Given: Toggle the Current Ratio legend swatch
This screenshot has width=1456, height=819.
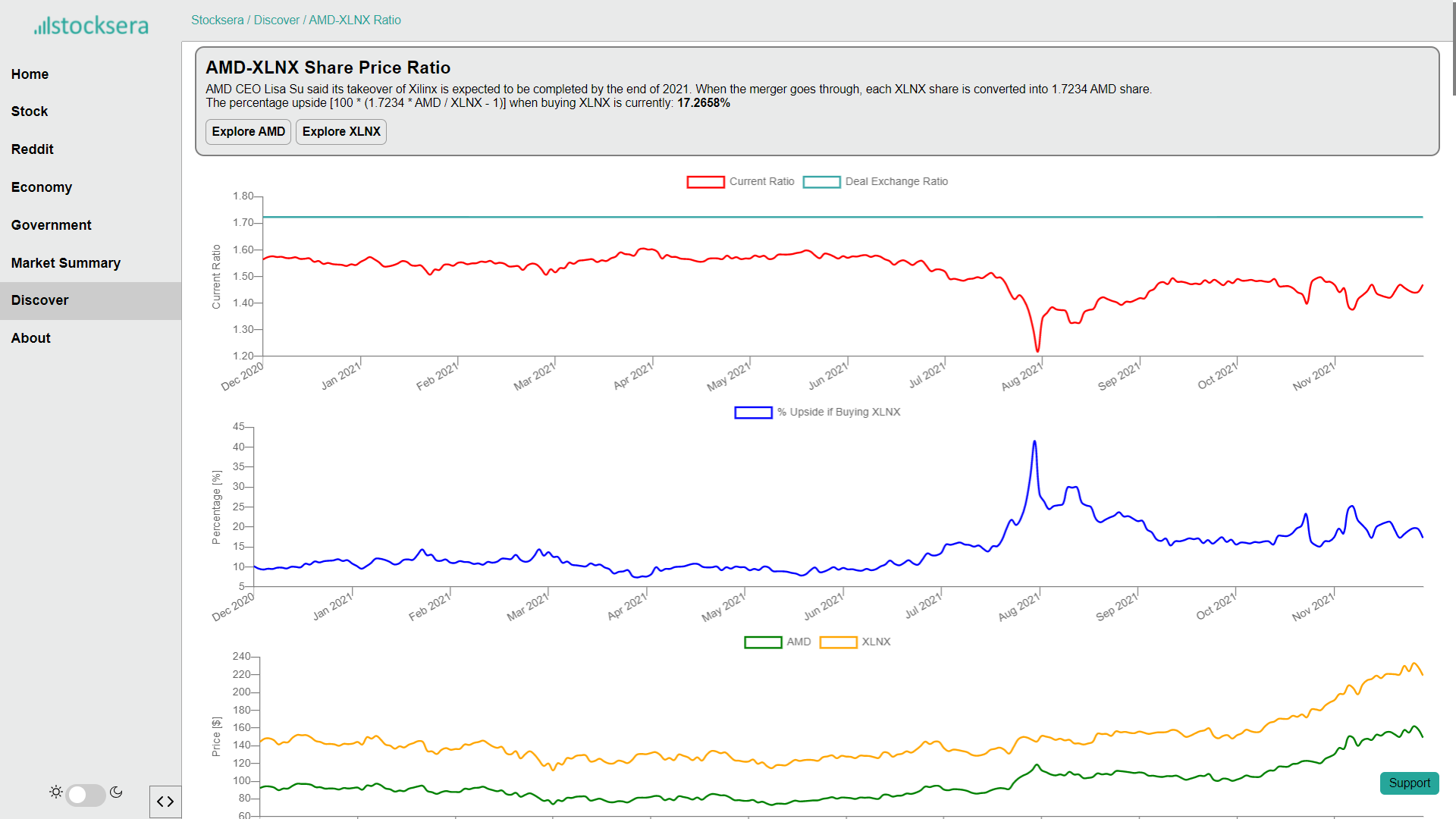Looking at the screenshot, I should point(705,182).
